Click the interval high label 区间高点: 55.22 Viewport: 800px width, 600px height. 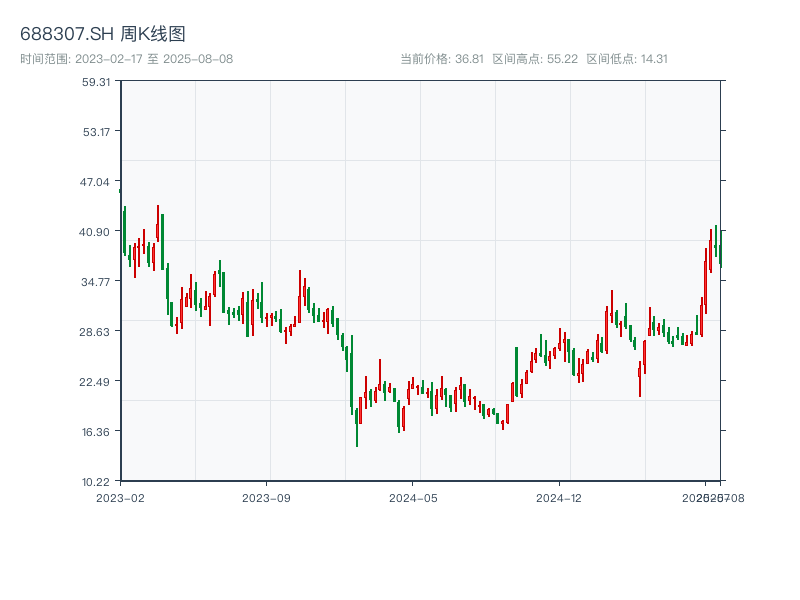(x=535, y=59)
